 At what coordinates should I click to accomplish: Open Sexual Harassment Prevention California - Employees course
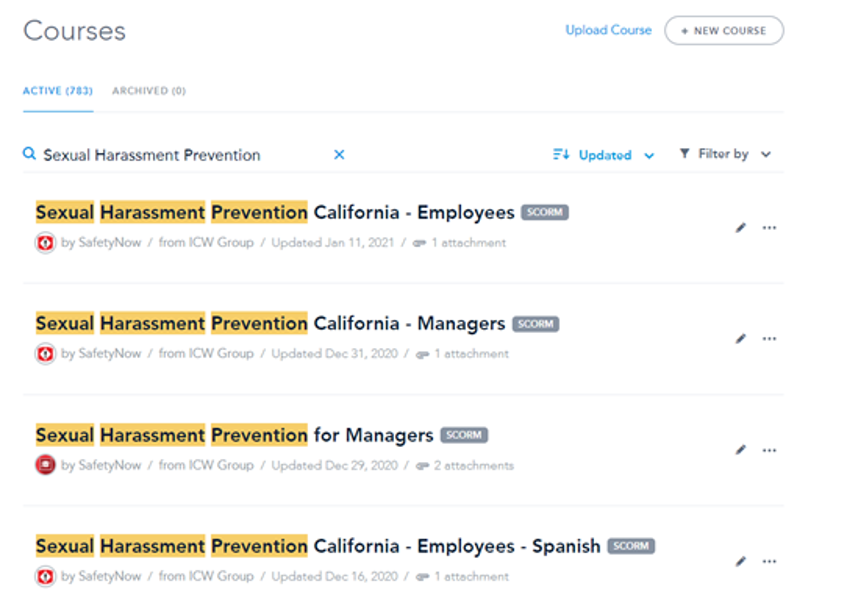275,213
